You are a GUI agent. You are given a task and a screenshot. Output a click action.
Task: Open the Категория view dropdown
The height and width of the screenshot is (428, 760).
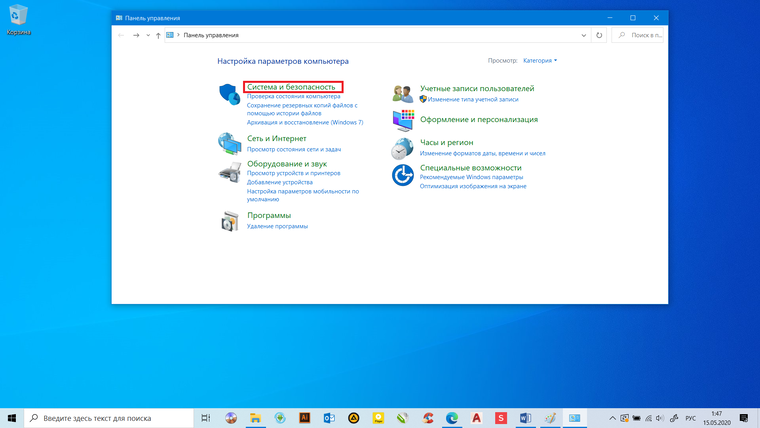(540, 61)
